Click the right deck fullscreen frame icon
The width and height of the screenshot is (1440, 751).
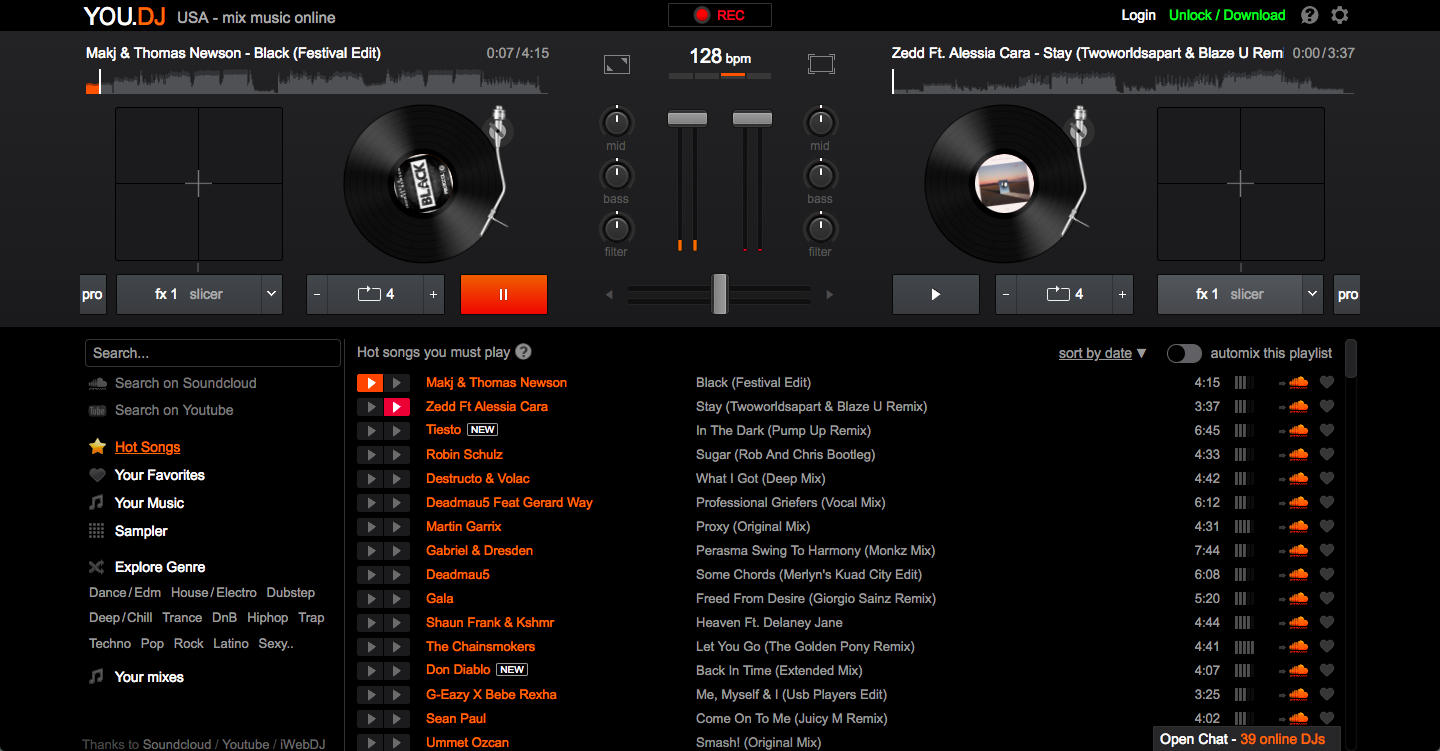tap(821, 64)
